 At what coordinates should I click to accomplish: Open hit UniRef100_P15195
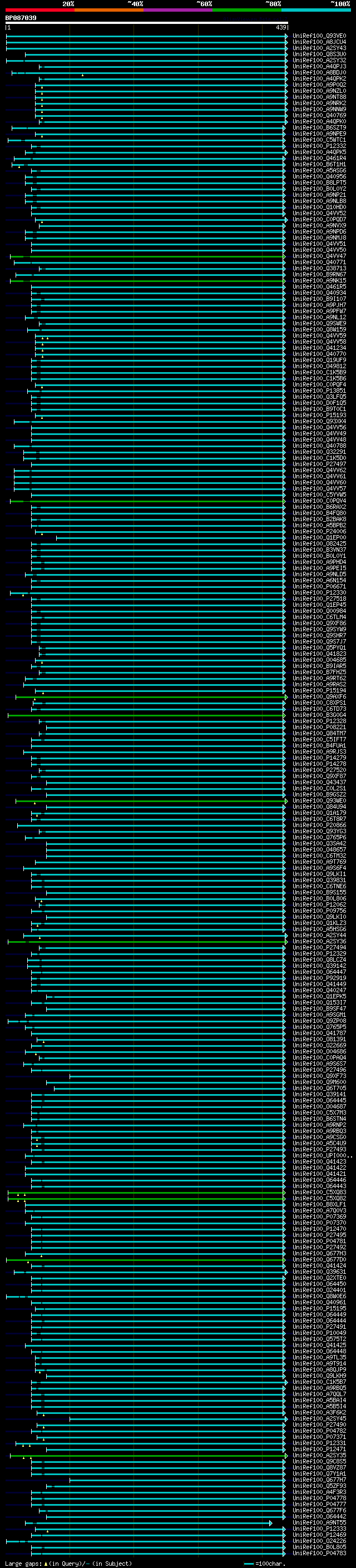click(319, 1308)
